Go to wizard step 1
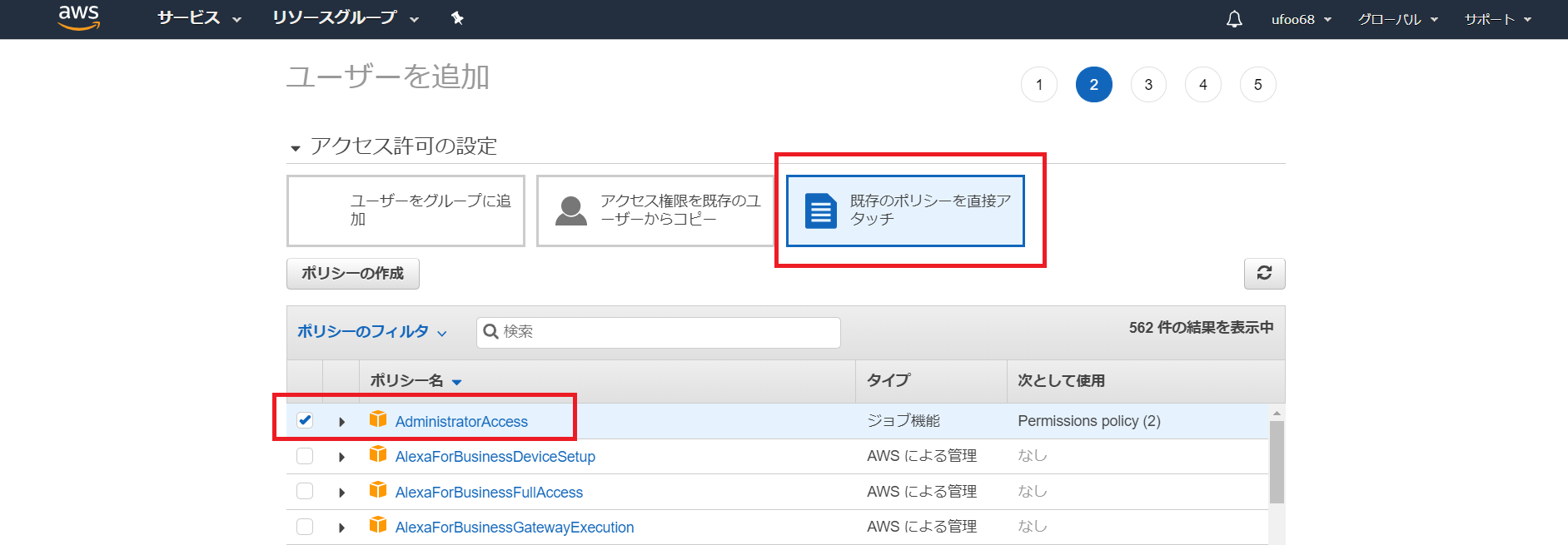 click(x=1038, y=84)
